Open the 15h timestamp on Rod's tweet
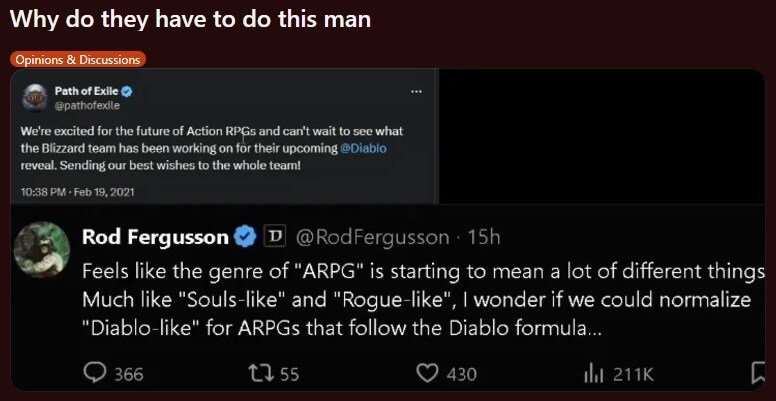Viewport: 776px width, 401px height. pyautogui.click(x=483, y=237)
